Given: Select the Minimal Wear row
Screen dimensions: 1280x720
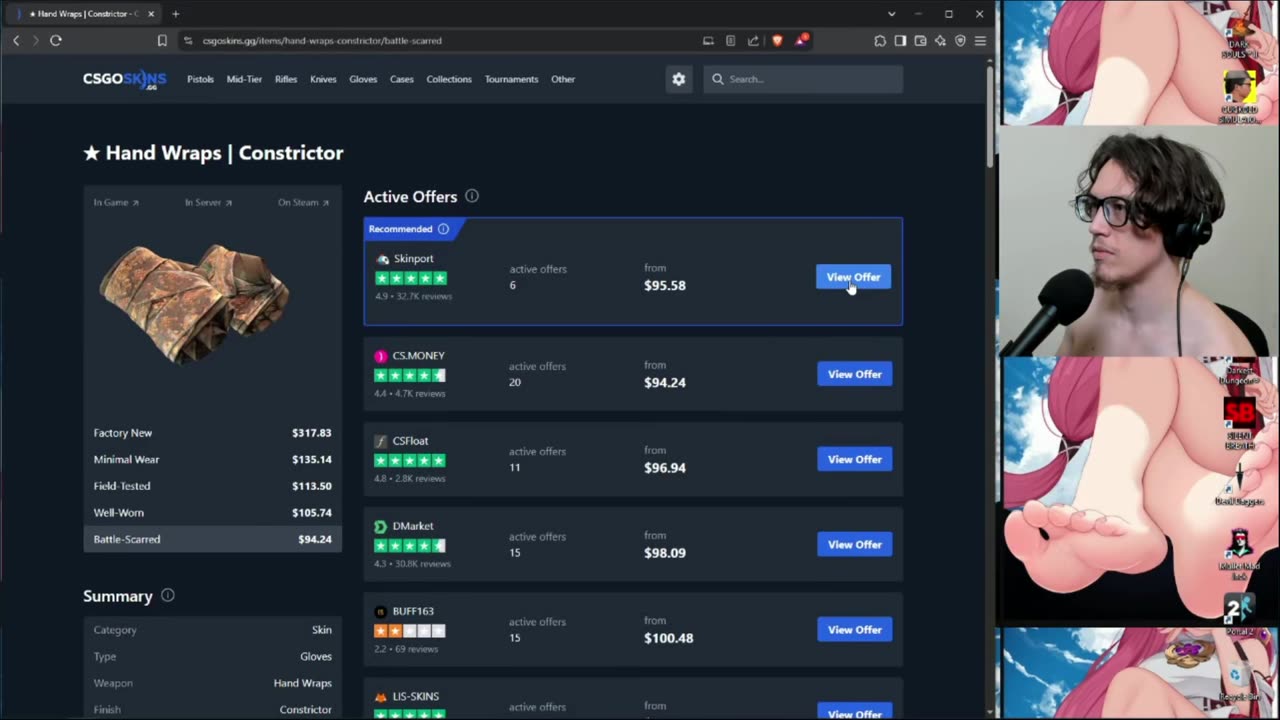Looking at the screenshot, I should click(212, 459).
